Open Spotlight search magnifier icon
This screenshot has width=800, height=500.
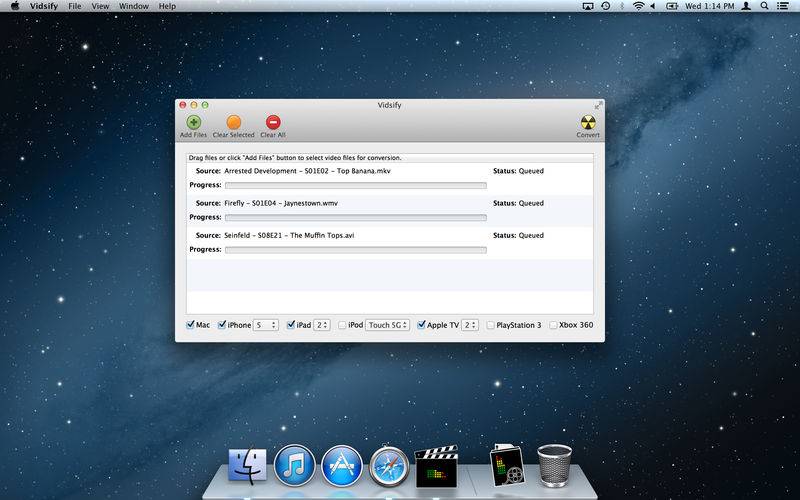(x=764, y=6)
